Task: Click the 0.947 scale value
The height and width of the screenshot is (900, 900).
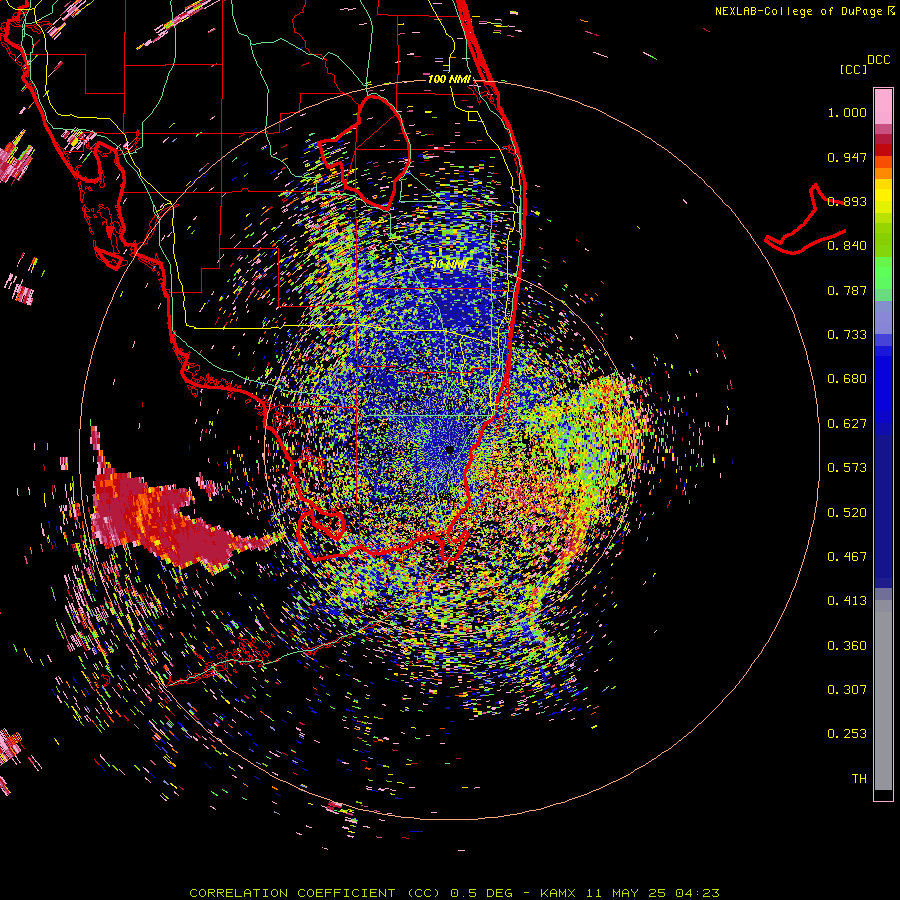Action: click(847, 157)
